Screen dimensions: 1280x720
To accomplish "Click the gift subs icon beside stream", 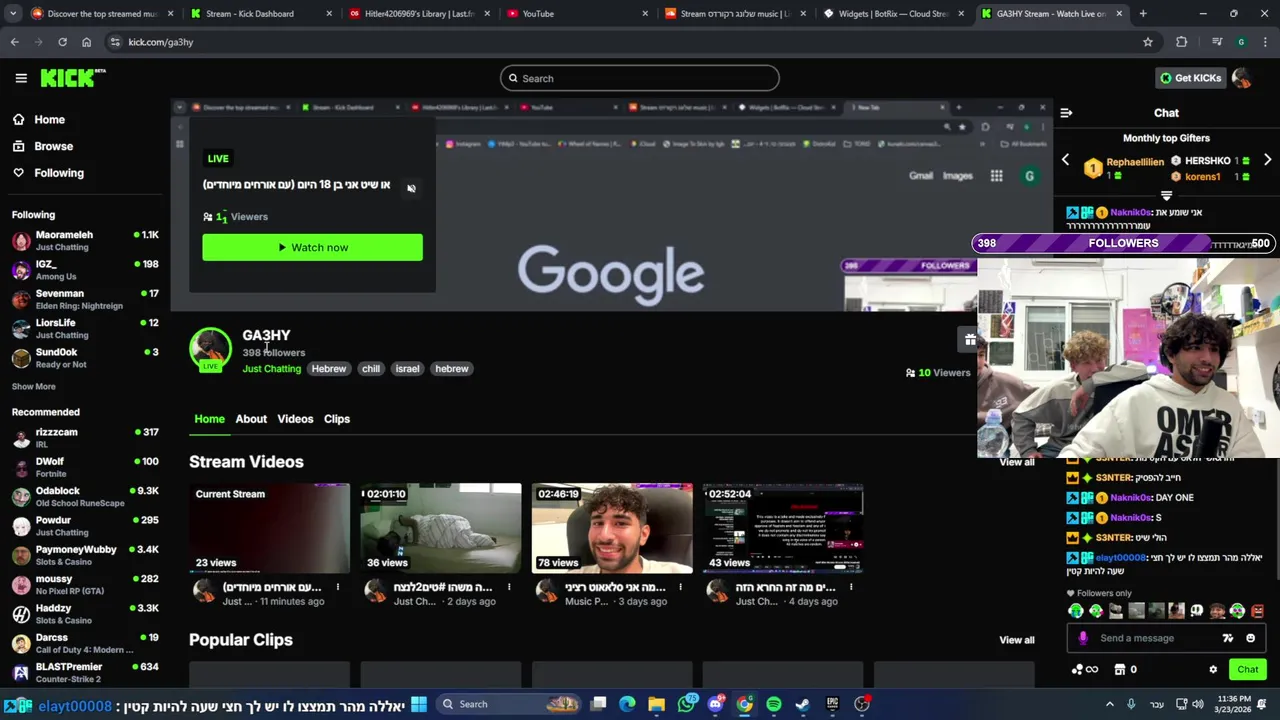I will (969, 340).
